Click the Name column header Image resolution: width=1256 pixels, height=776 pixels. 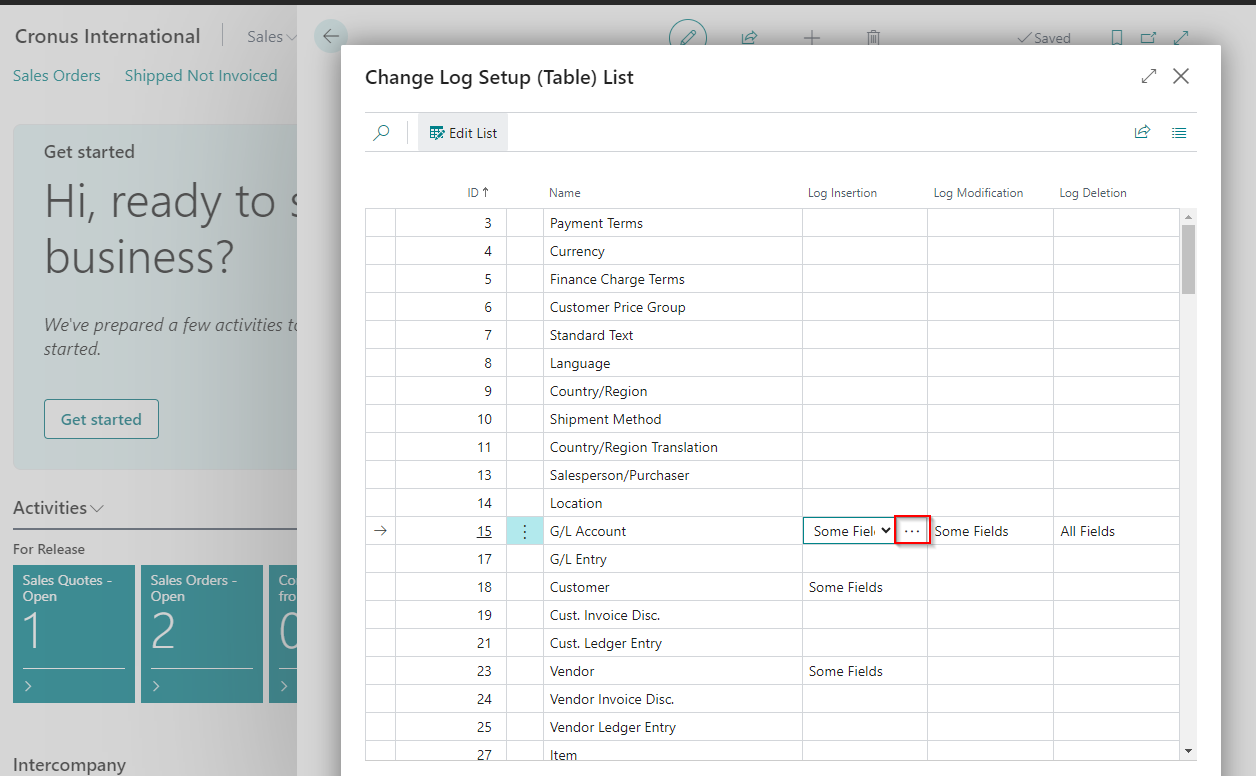pos(565,193)
